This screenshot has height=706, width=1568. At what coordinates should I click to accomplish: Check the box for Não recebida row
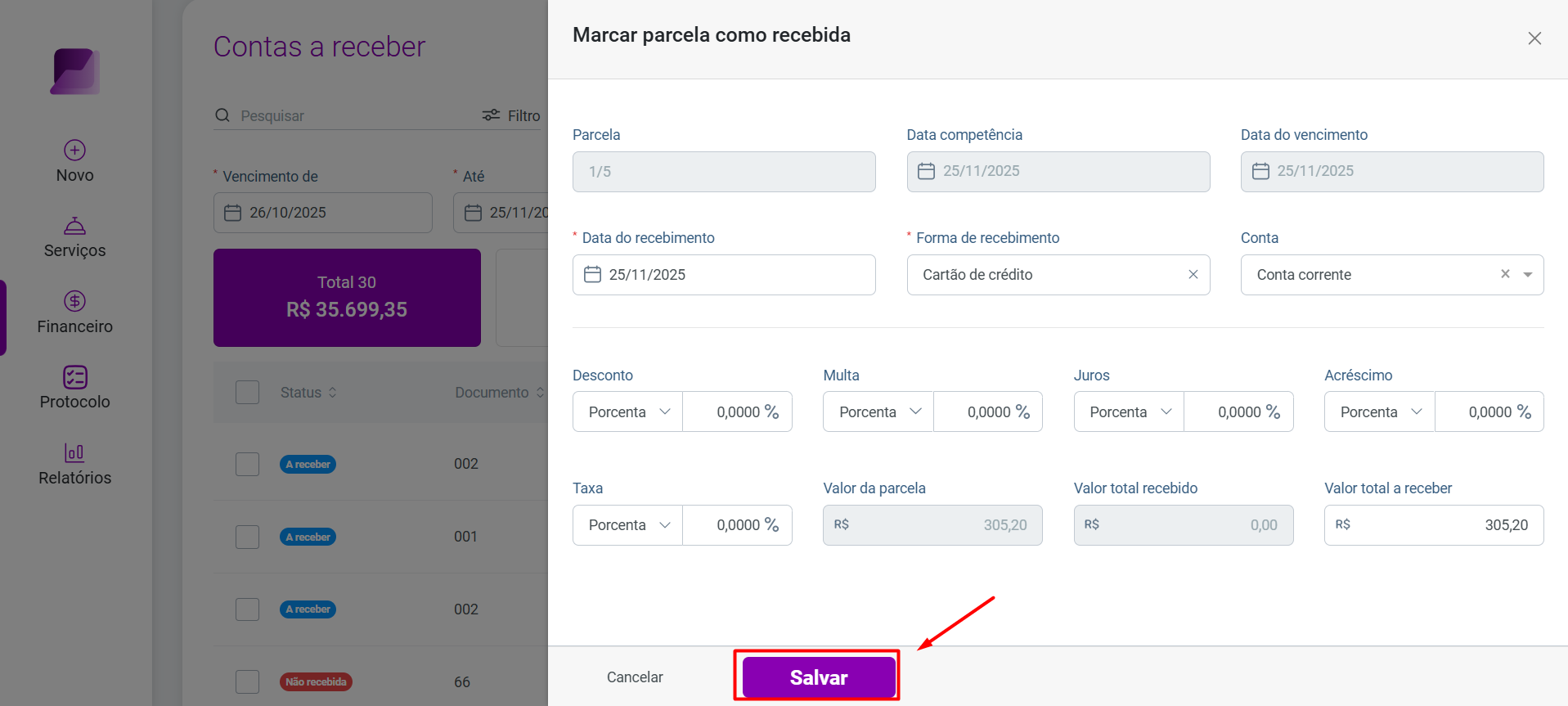pyautogui.click(x=247, y=681)
